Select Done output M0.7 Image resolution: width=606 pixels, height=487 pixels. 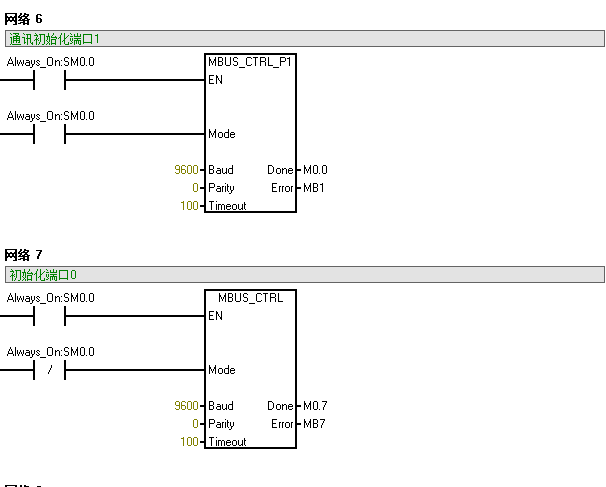[315, 406]
